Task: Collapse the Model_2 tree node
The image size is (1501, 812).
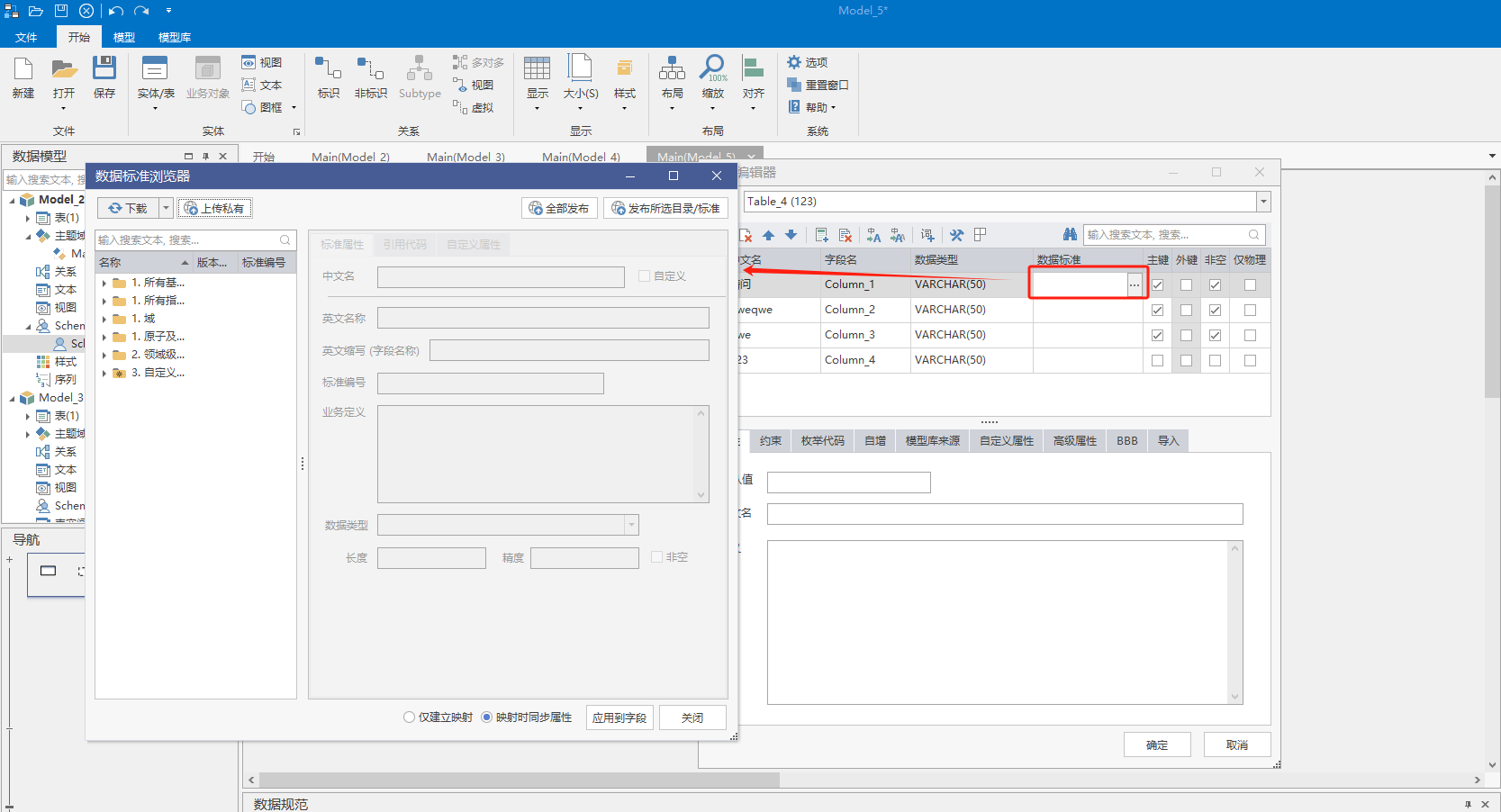Action: pos(12,200)
